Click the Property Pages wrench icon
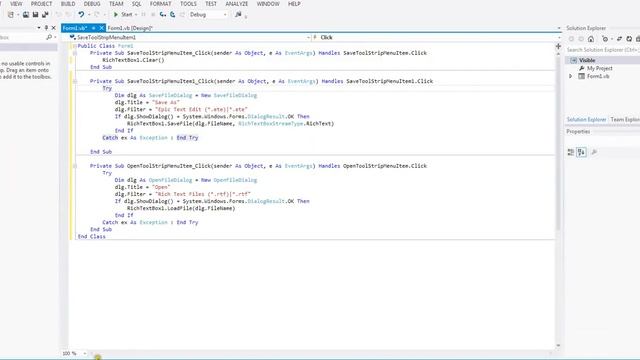The height and width of the screenshot is (360, 640). [x=594, y=152]
